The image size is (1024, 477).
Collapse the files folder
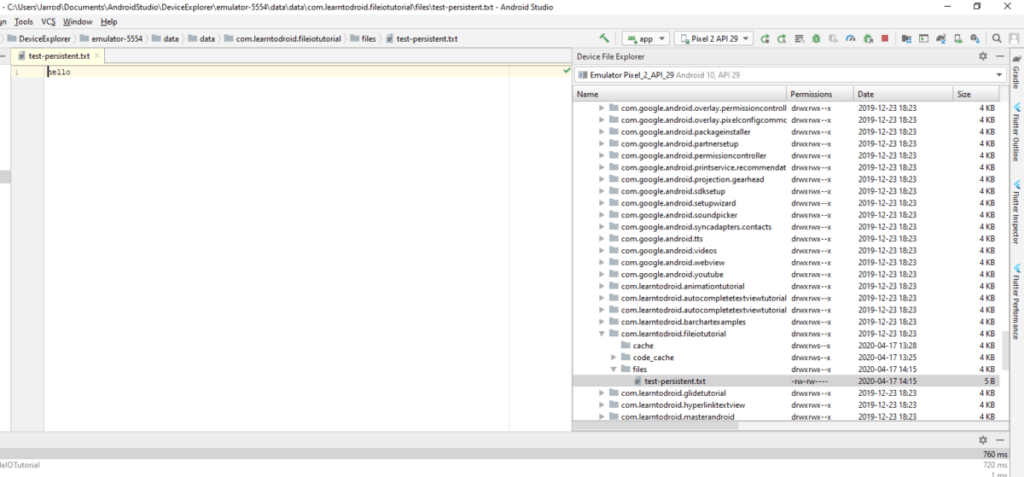(x=614, y=369)
